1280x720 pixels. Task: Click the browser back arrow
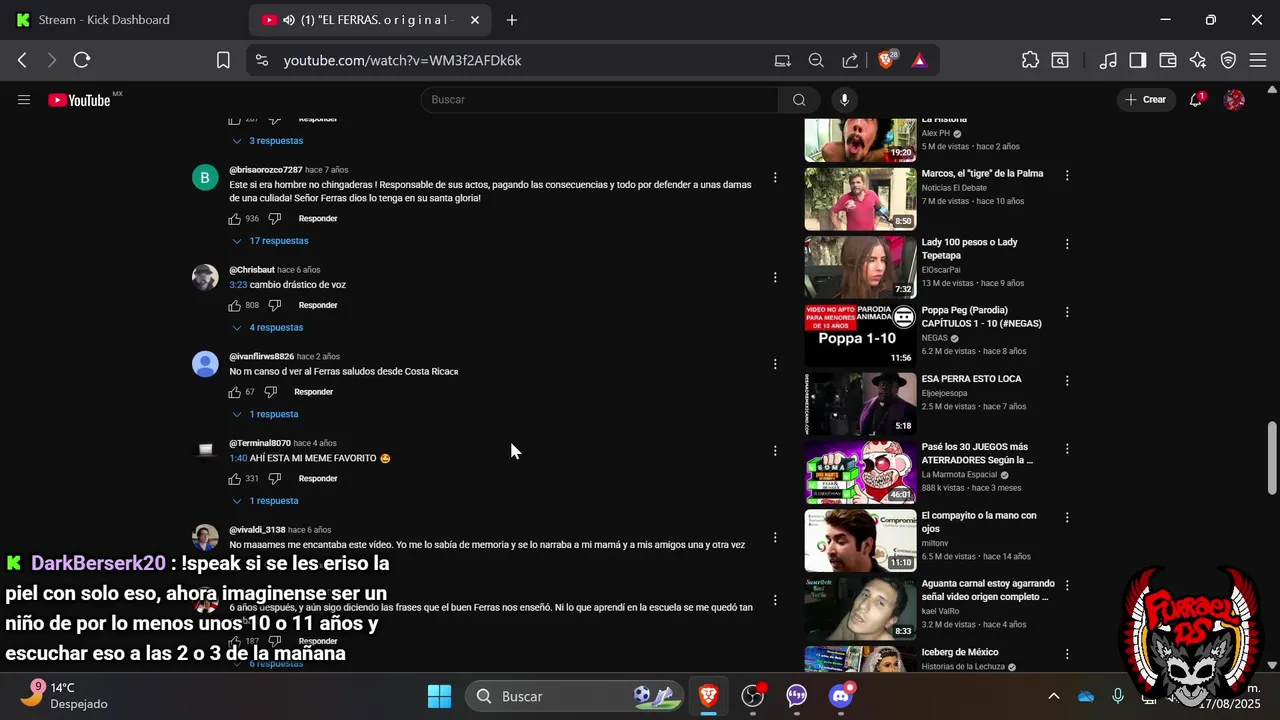[22, 60]
